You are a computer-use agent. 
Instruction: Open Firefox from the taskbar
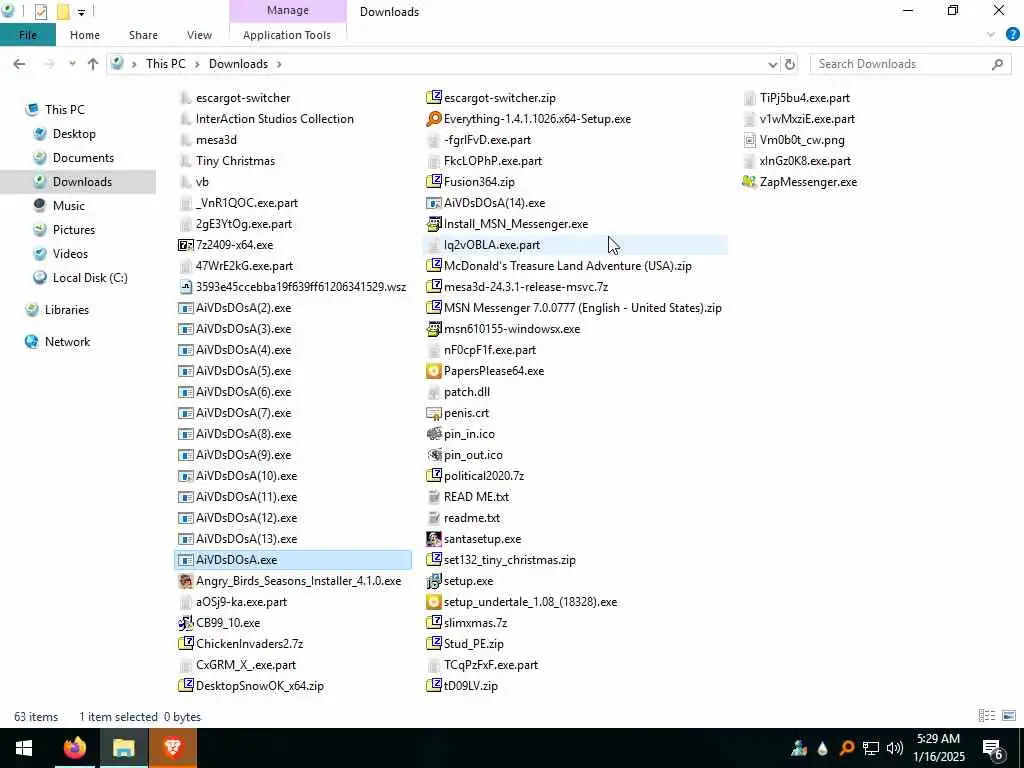pyautogui.click(x=74, y=748)
